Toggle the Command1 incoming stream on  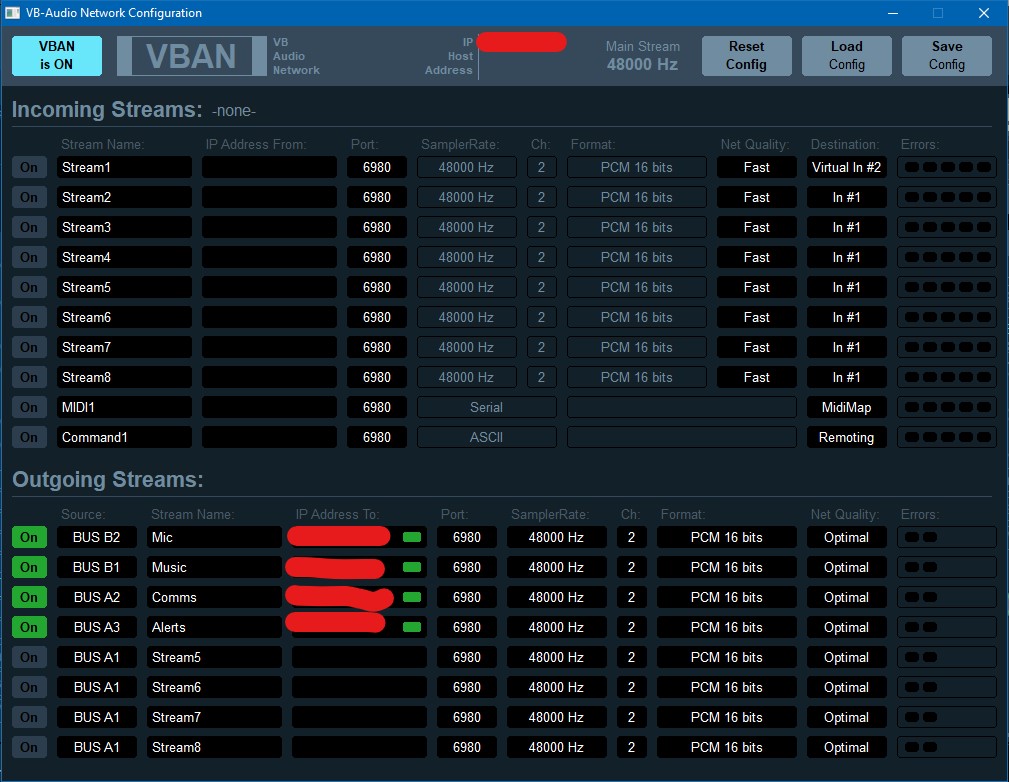tap(28, 437)
